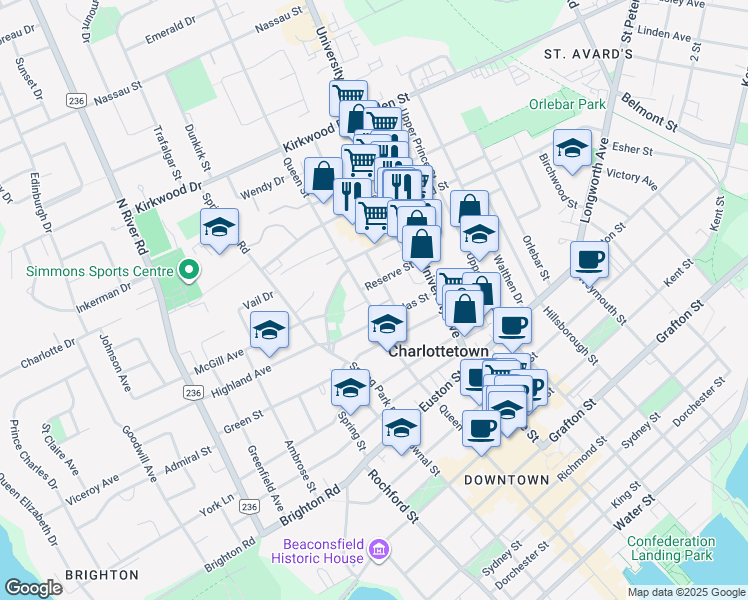Click the school marker near Vail Dr

[268, 331]
